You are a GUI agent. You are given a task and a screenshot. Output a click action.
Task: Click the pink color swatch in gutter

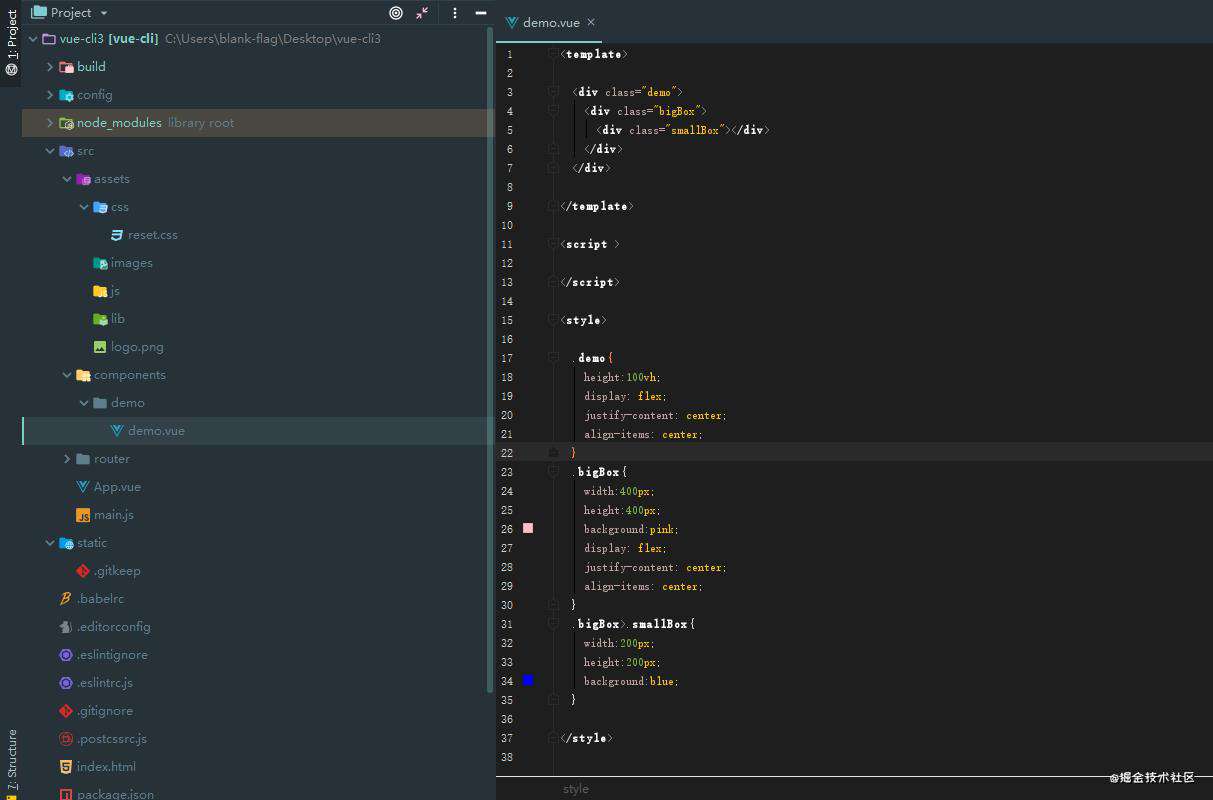pos(528,528)
